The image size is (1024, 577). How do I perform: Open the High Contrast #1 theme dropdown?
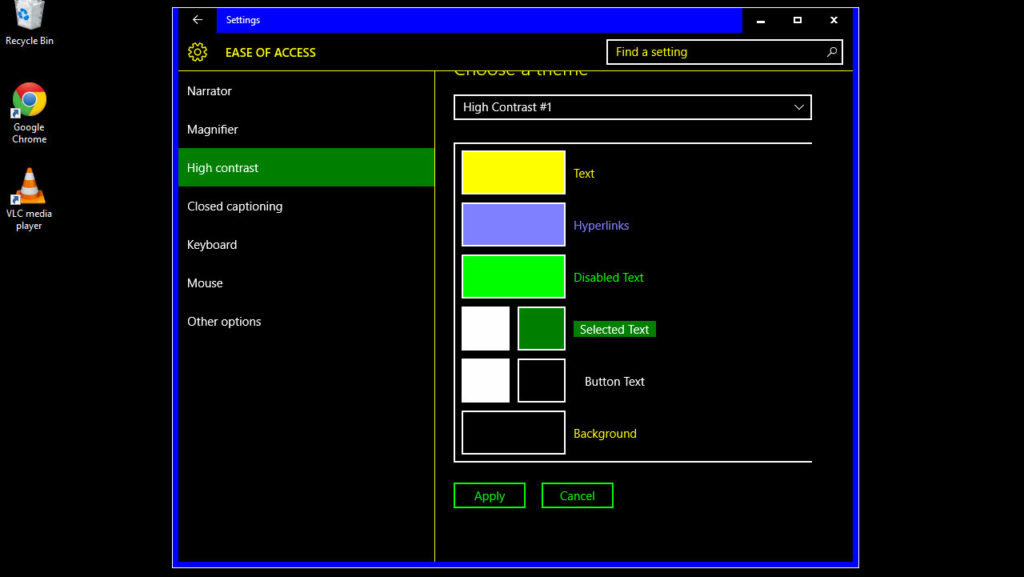(x=632, y=107)
